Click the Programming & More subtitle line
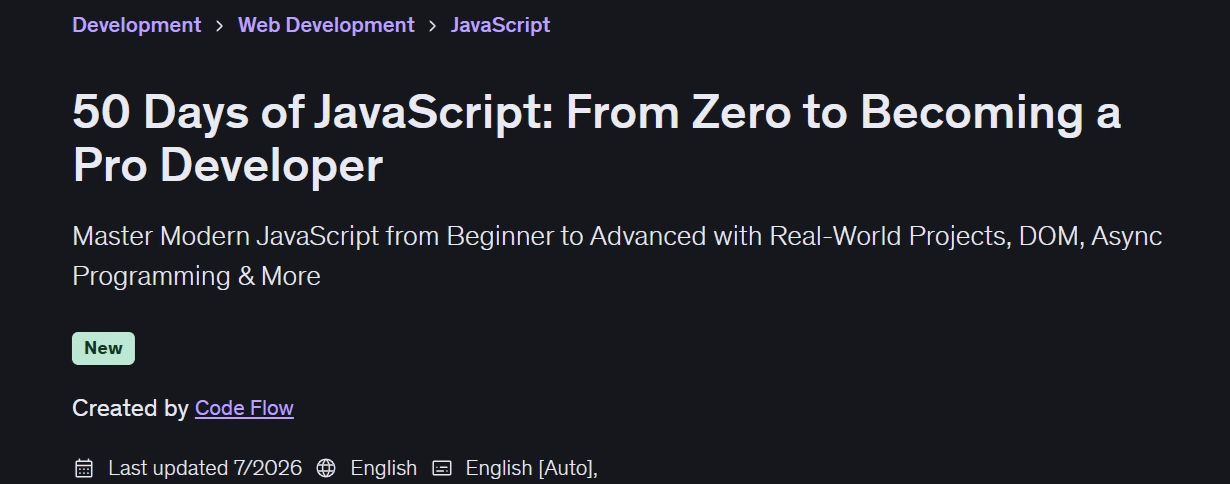The width and height of the screenshot is (1230, 484). coord(196,277)
